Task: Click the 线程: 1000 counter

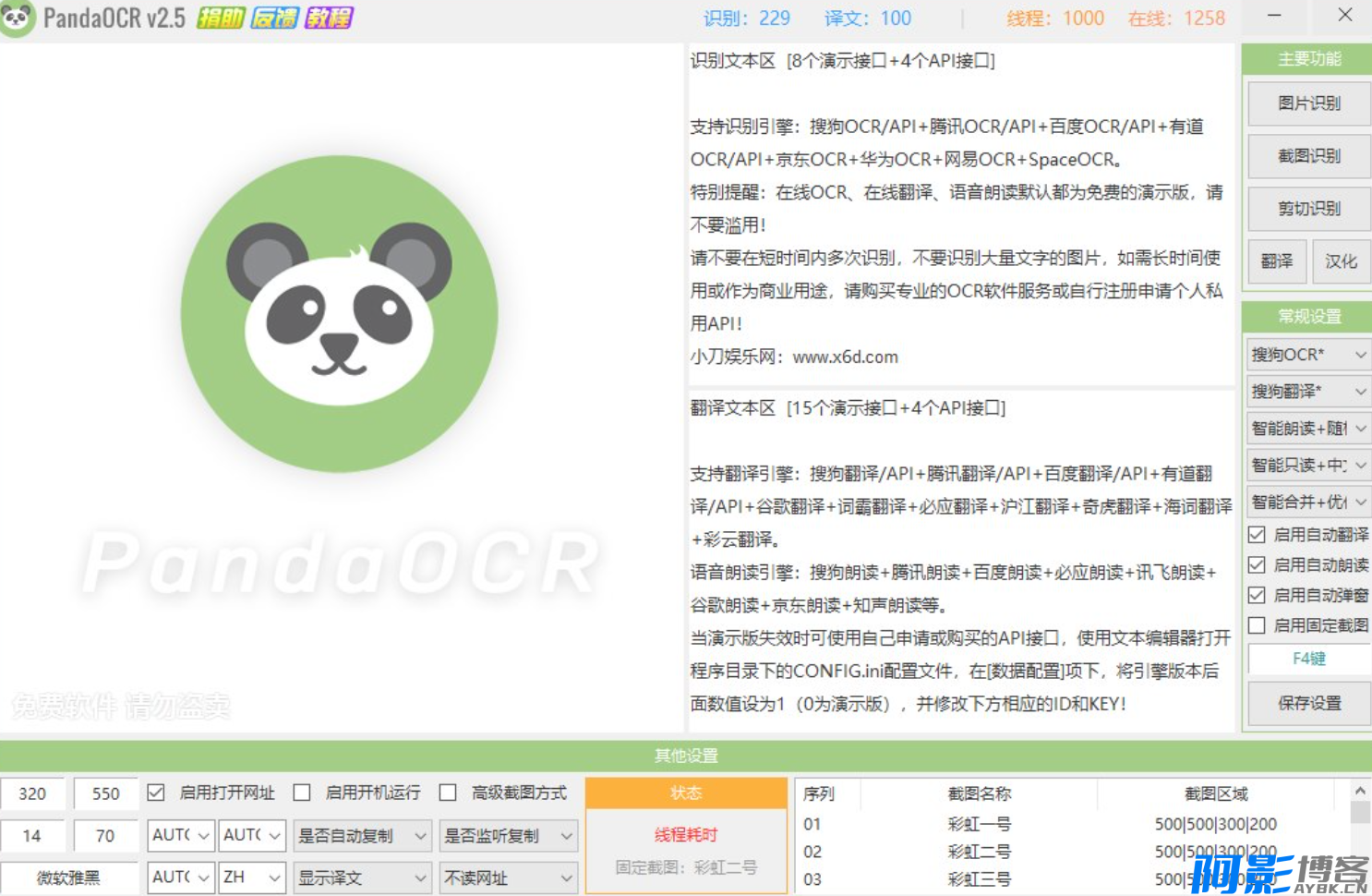Action: [1055, 18]
